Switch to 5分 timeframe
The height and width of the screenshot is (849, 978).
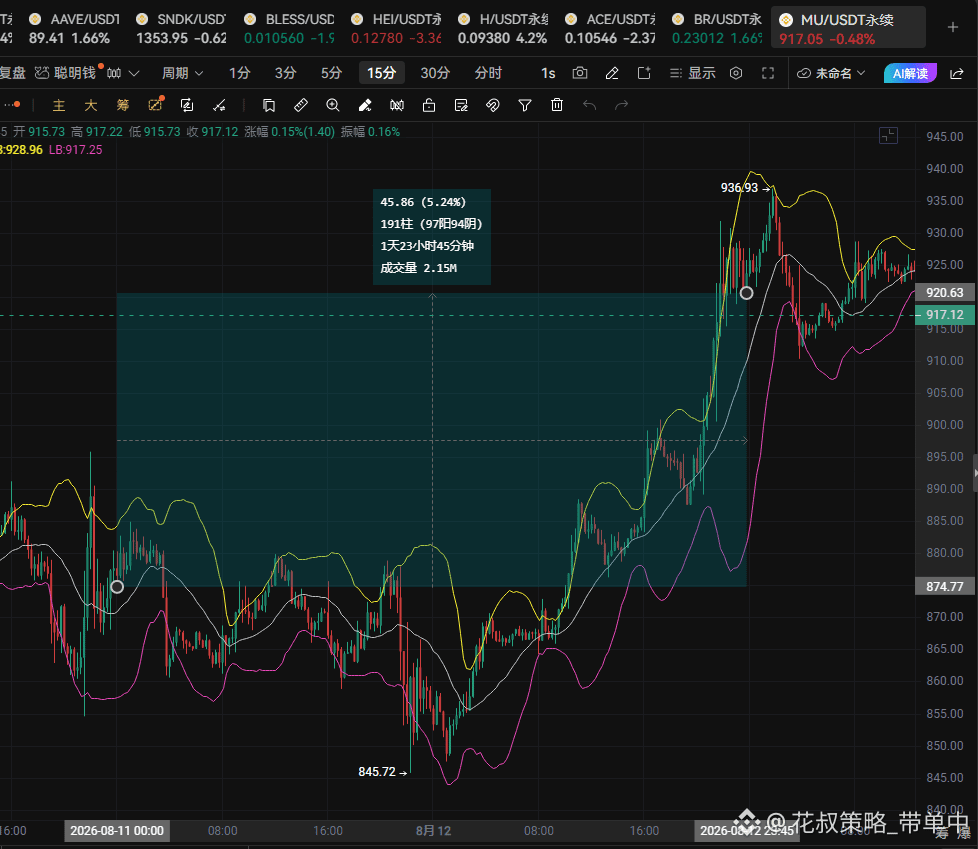click(x=331, y=74)
